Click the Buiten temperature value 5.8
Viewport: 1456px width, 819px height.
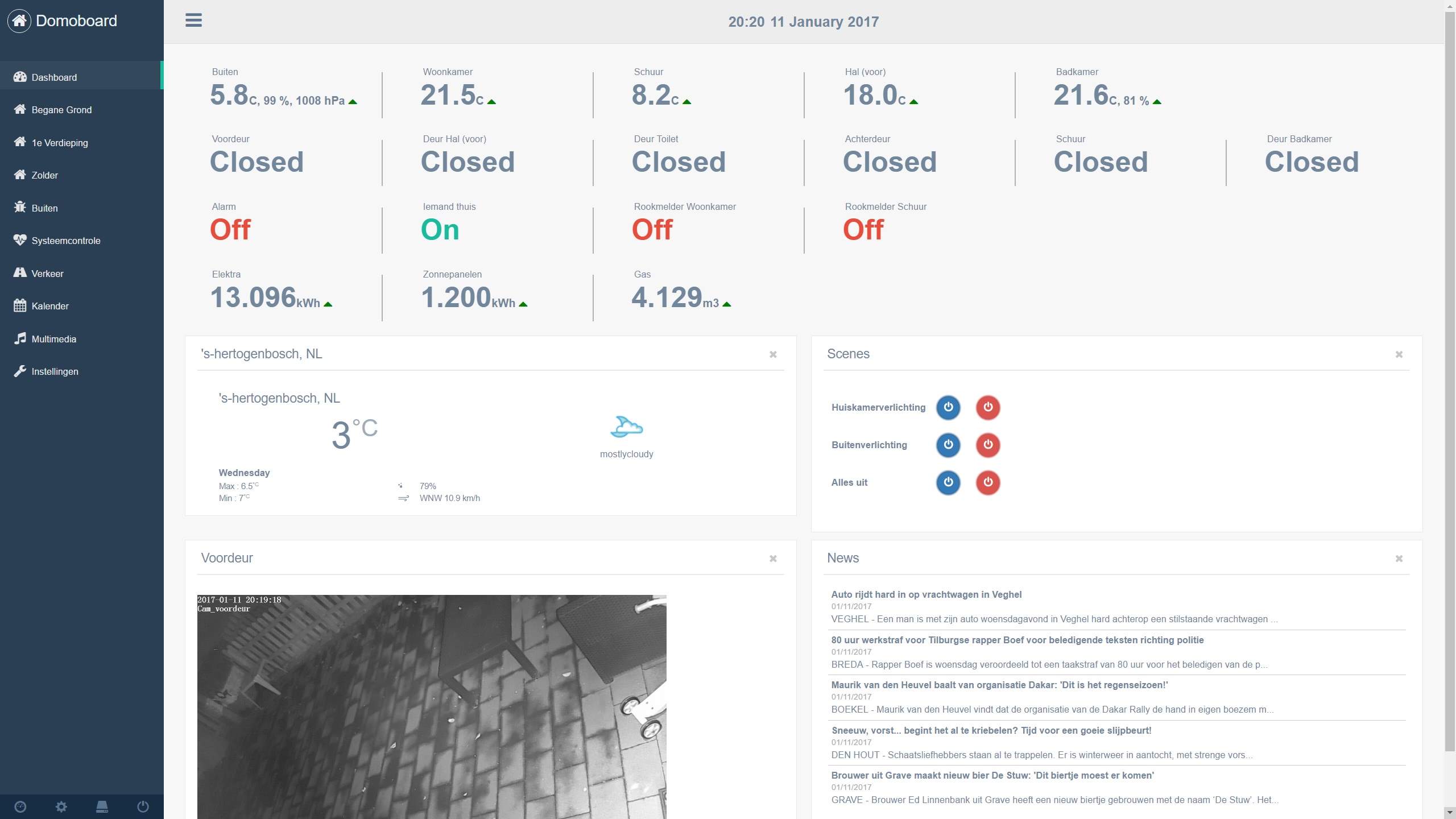coord(229,95)
